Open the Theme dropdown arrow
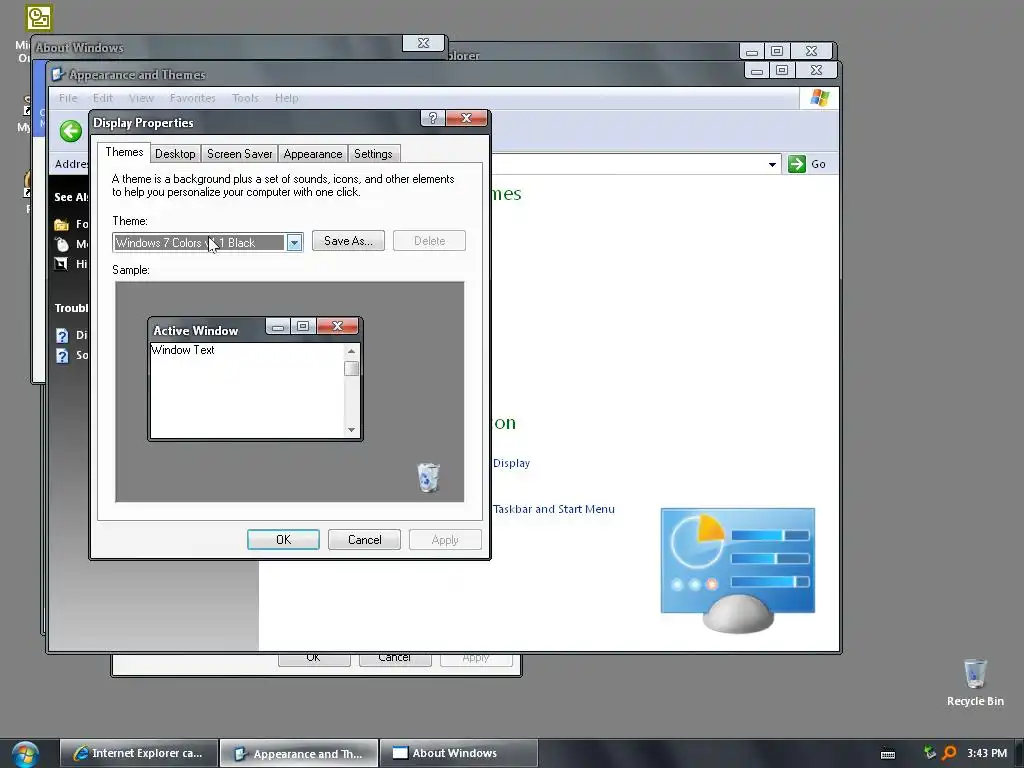 pyautogui.click(x=295, y=243)
